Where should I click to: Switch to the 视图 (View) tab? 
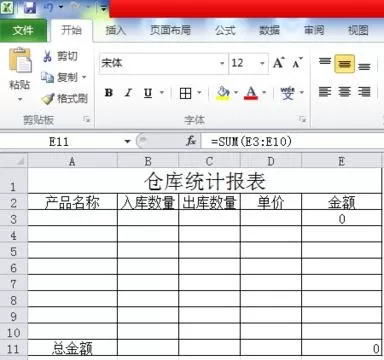(358, 30)
